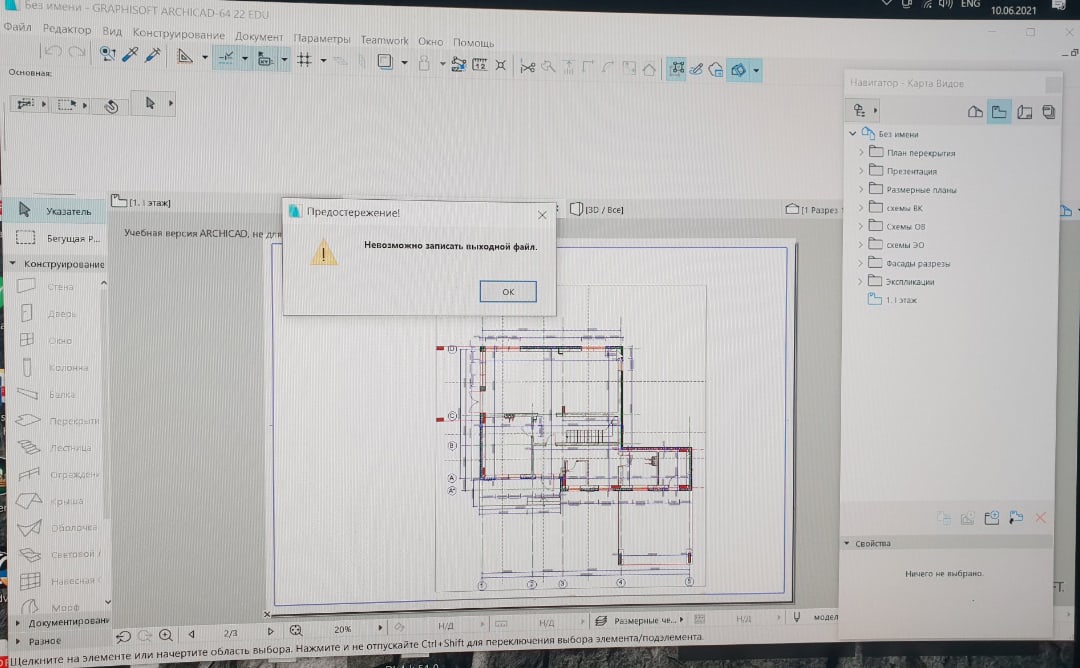Click the View Map folder icon in Navigator

999,112
